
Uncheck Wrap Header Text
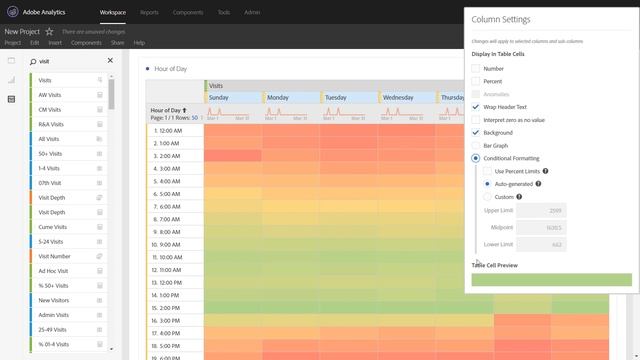476,107
